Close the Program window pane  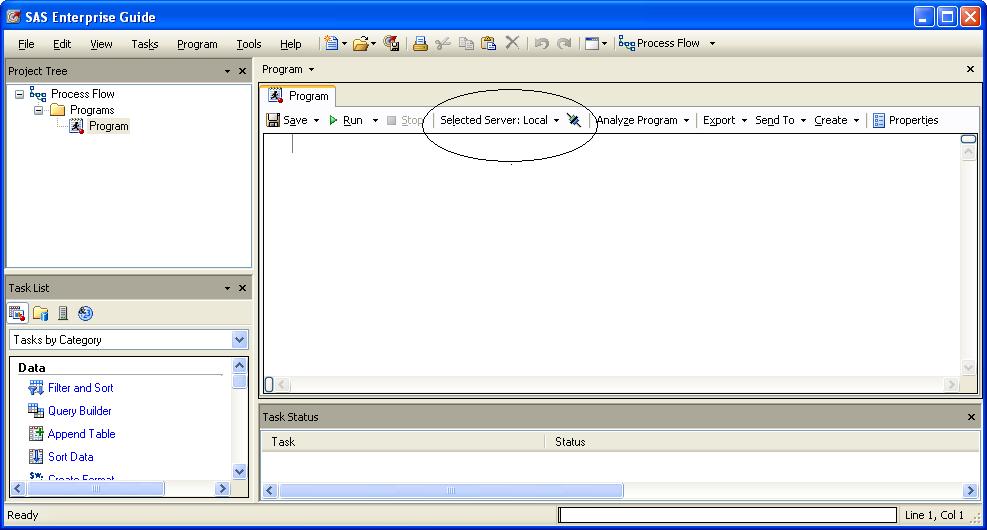click(970, 69)
